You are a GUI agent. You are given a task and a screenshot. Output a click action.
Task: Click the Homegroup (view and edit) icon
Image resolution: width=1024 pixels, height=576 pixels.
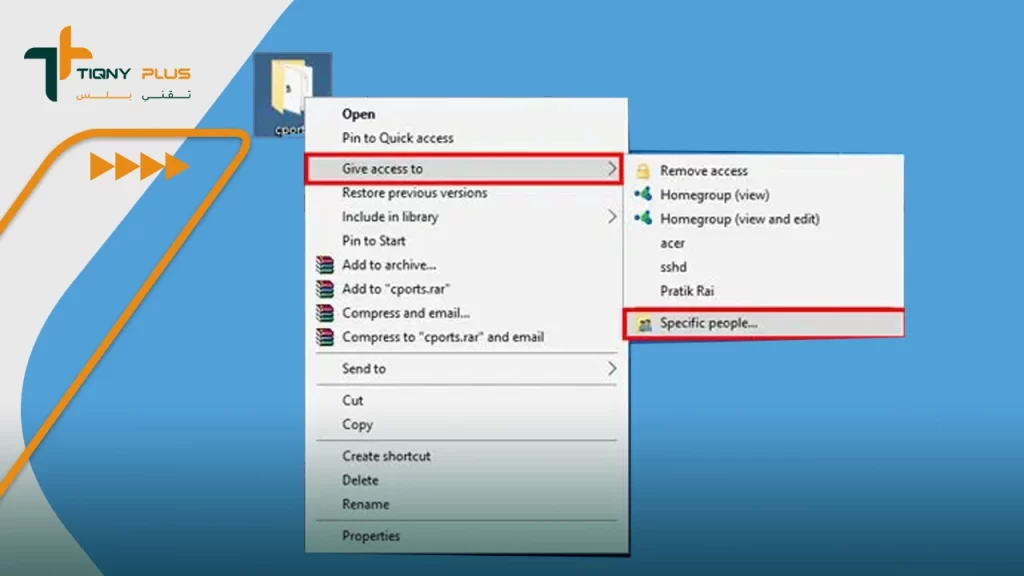tap(643, 218)
